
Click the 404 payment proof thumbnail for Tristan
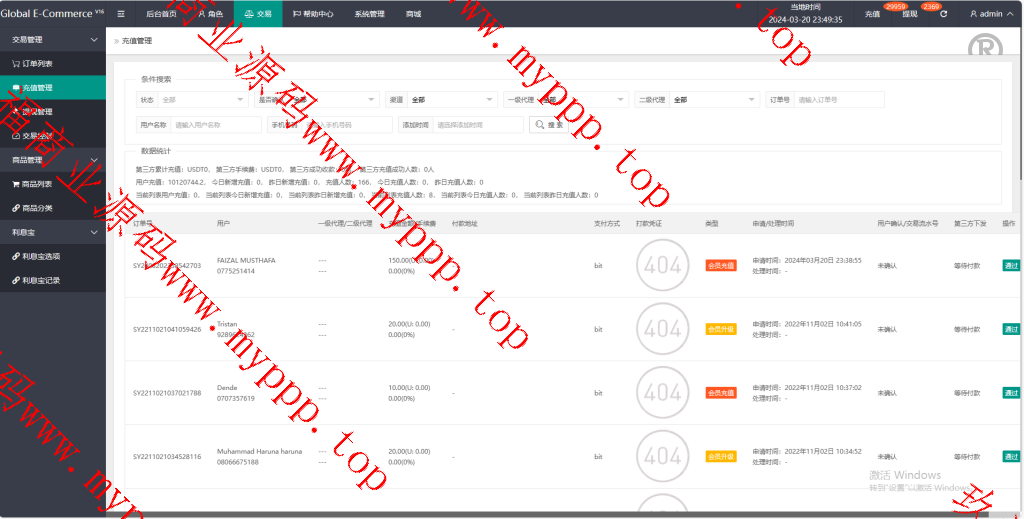click(x=660, y=329)
